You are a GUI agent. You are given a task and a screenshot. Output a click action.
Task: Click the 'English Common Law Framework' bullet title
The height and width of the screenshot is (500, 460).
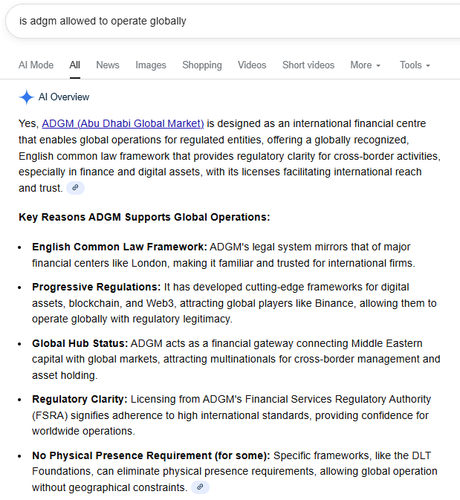click(120, 247)
